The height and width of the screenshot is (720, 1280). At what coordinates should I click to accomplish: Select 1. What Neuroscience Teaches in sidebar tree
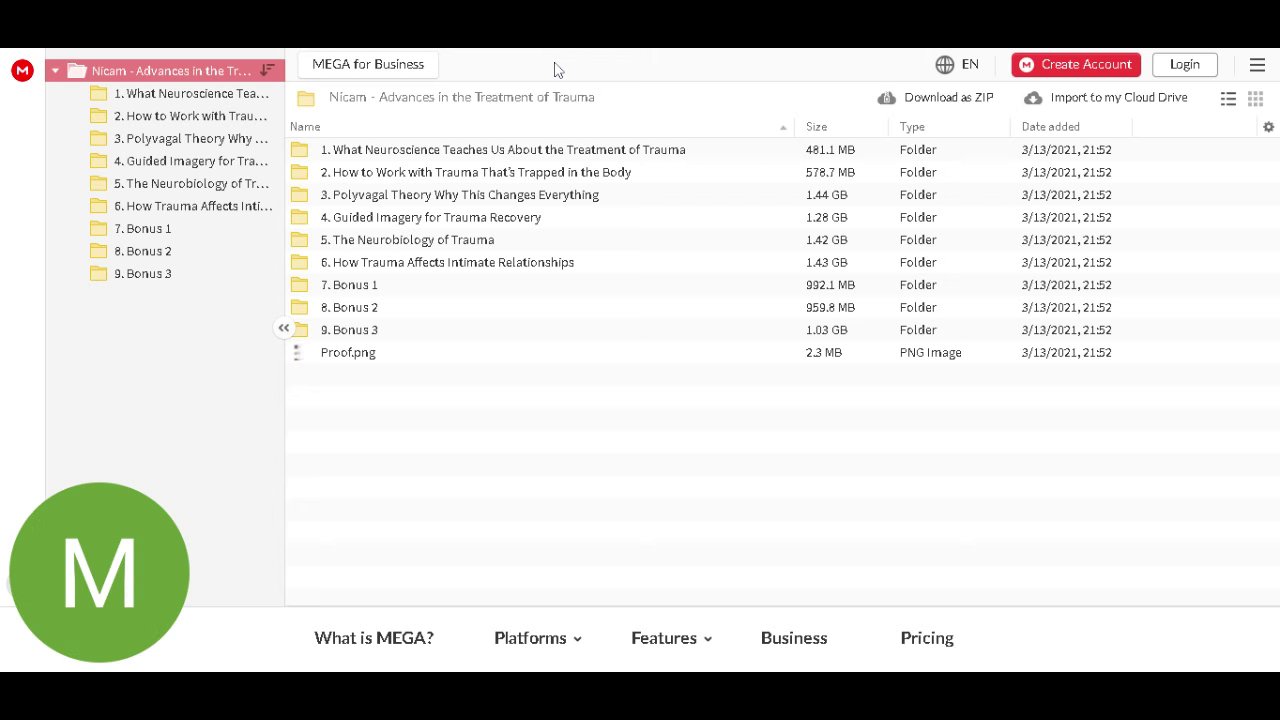191,94
